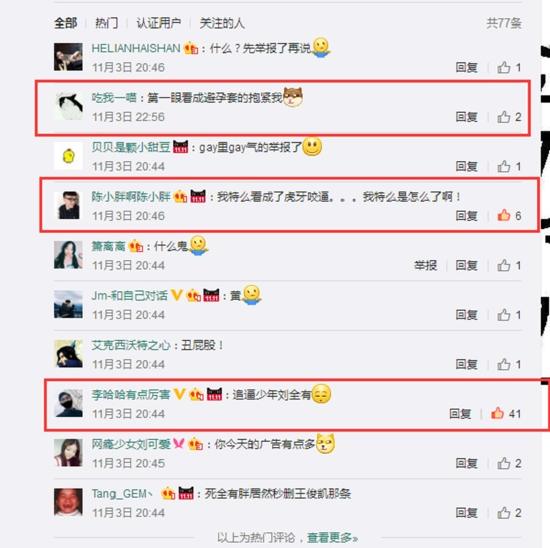
Task: Show the 全部 comments tab
Action: pos(66,23)
